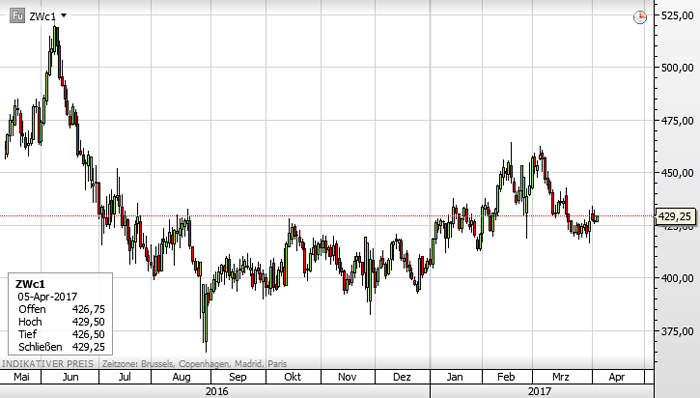Select the Sep month on time axis
The height and width of the screenshot is (398, 700).
238,377
